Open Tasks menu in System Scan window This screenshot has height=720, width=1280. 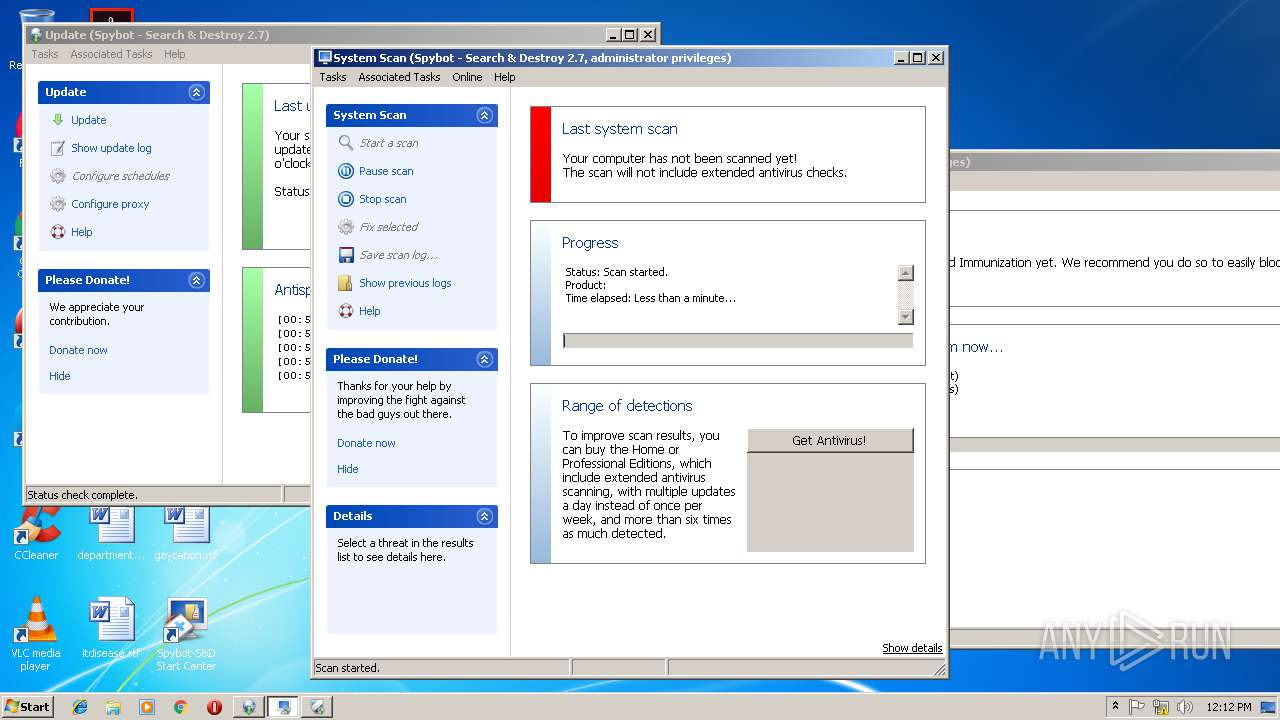[333, 77]
